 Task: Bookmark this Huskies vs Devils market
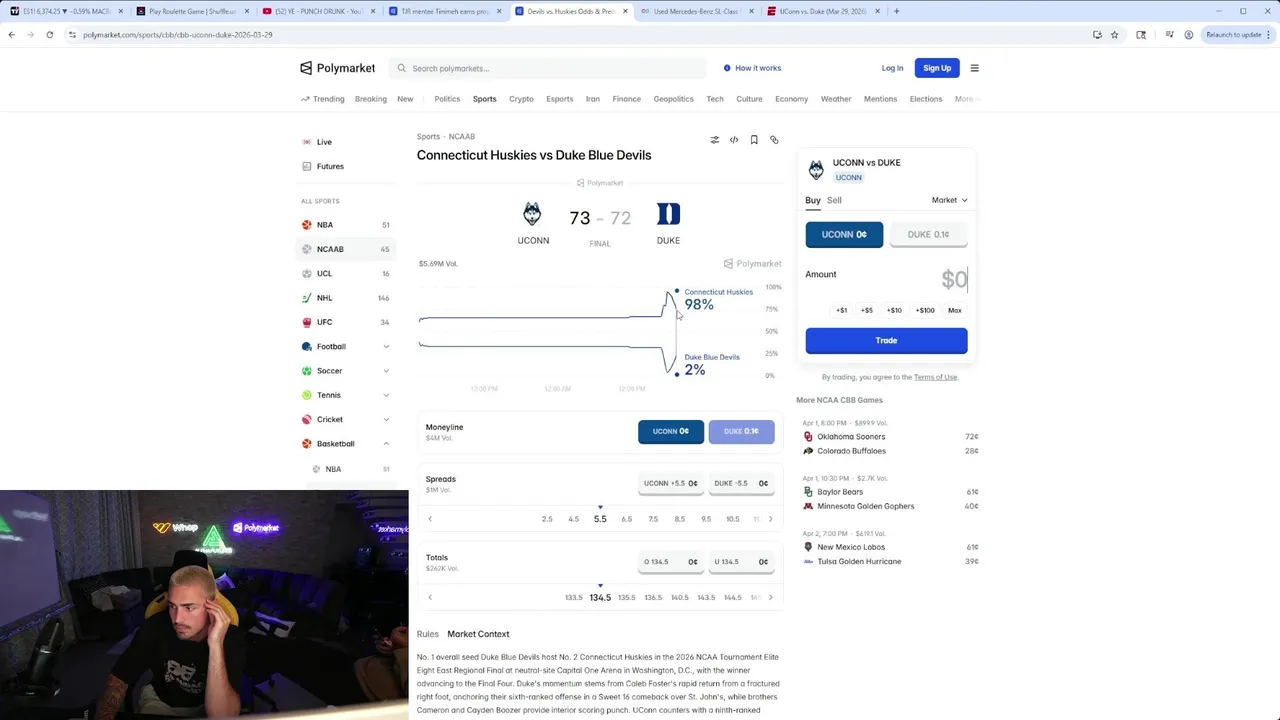(754, 140)
